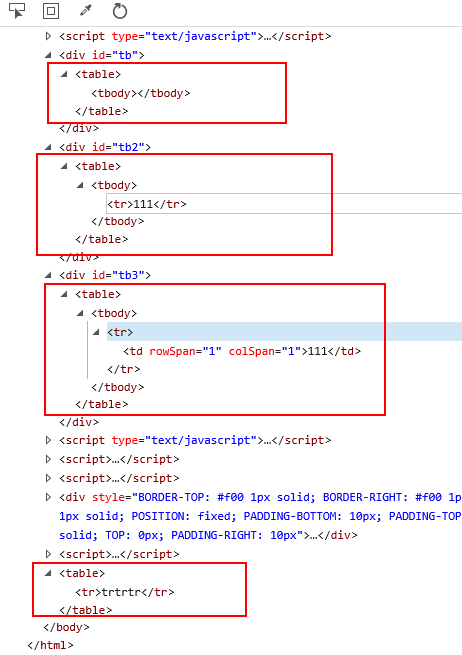Collapse the div id="tb3" node

click(x=48, y=275)
